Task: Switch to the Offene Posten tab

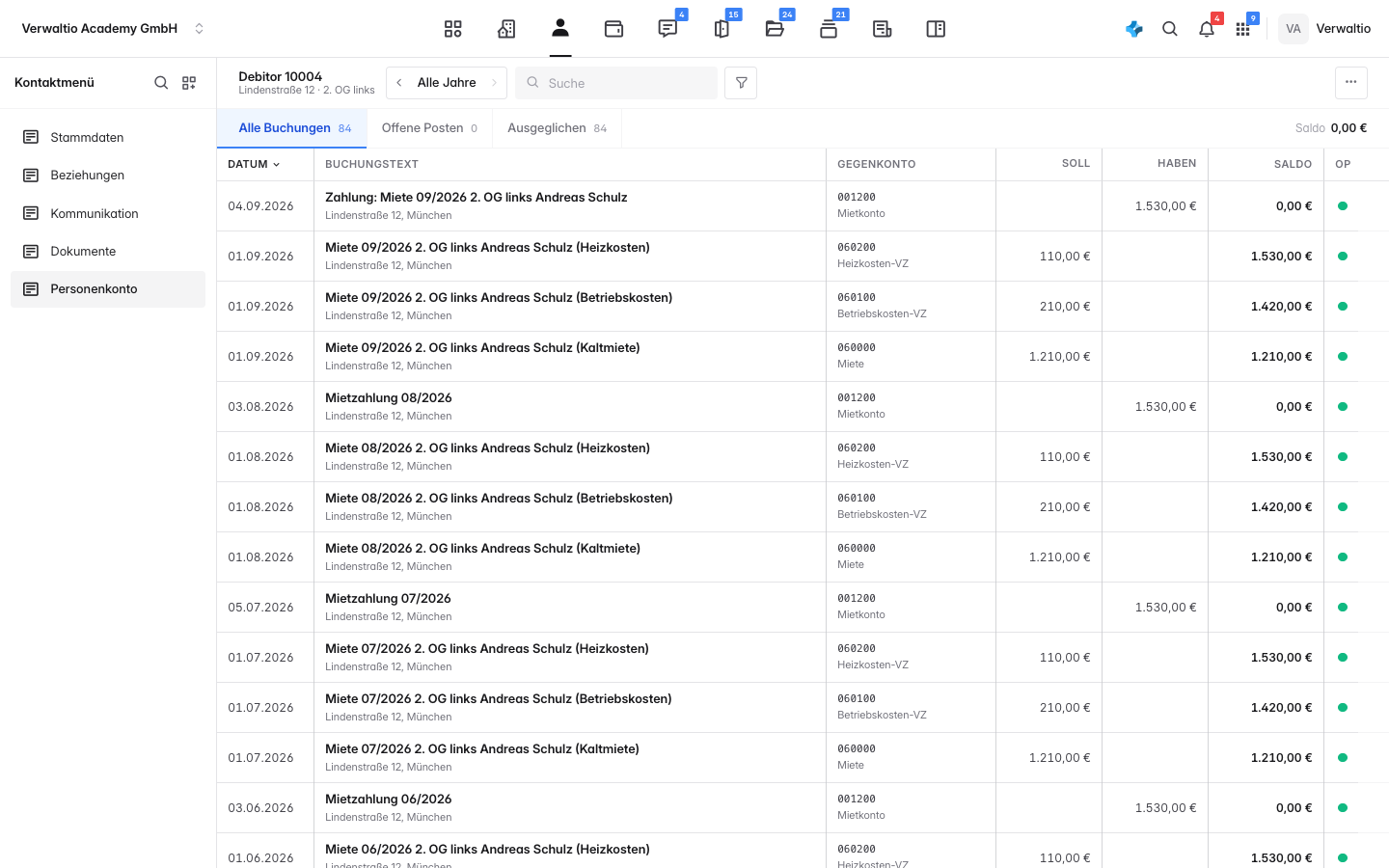Action: coord(429,128)
